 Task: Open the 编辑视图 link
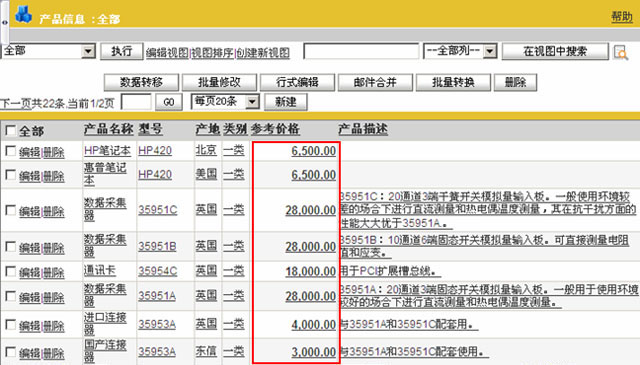click(x=168, y=53)
